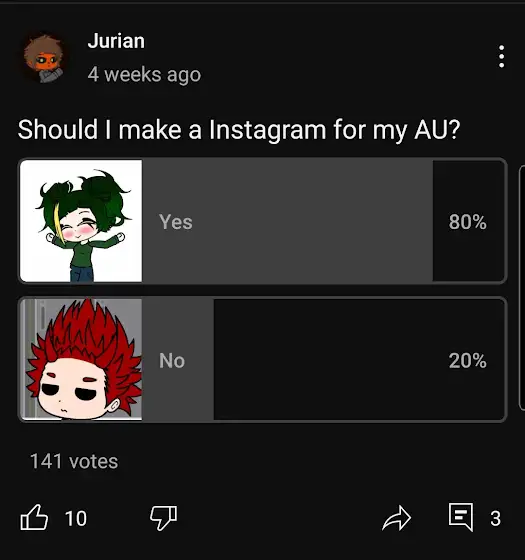Open Jurian's profile avatar
This screenshot has width=525, height=560.
coord(44,58)
